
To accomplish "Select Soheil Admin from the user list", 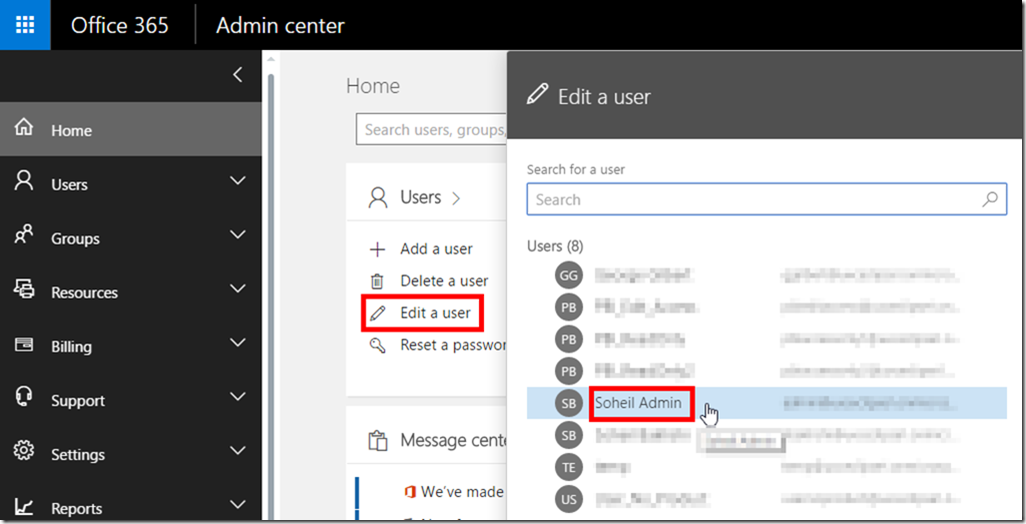I will coord(638,403).
